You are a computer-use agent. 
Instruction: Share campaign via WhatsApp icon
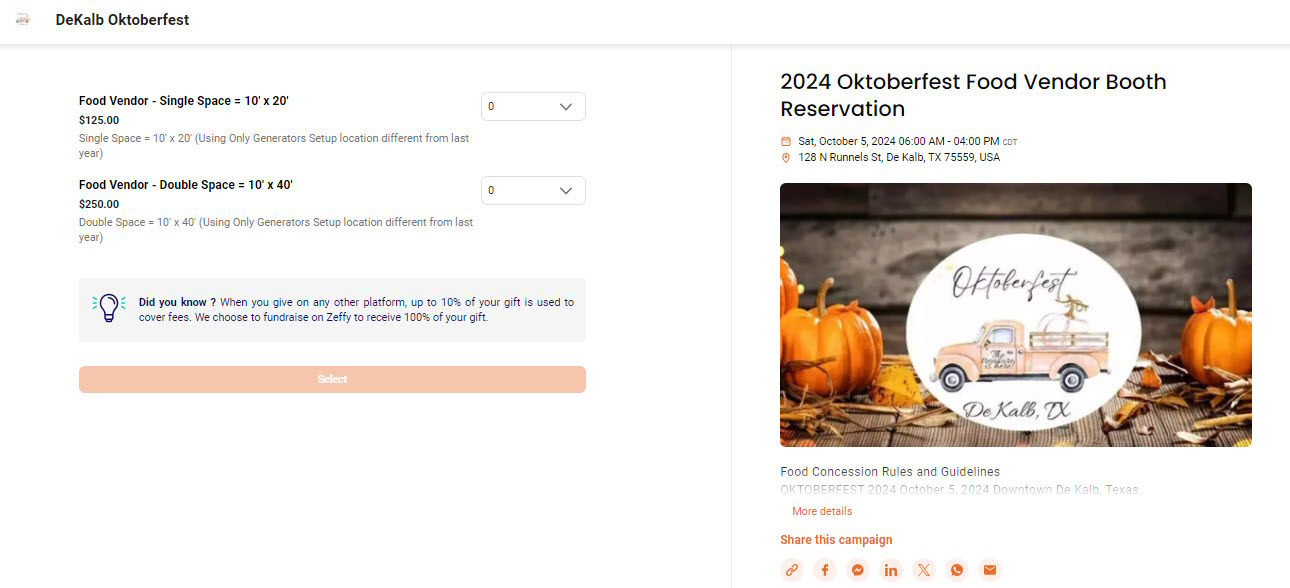(x=957, y=570)
